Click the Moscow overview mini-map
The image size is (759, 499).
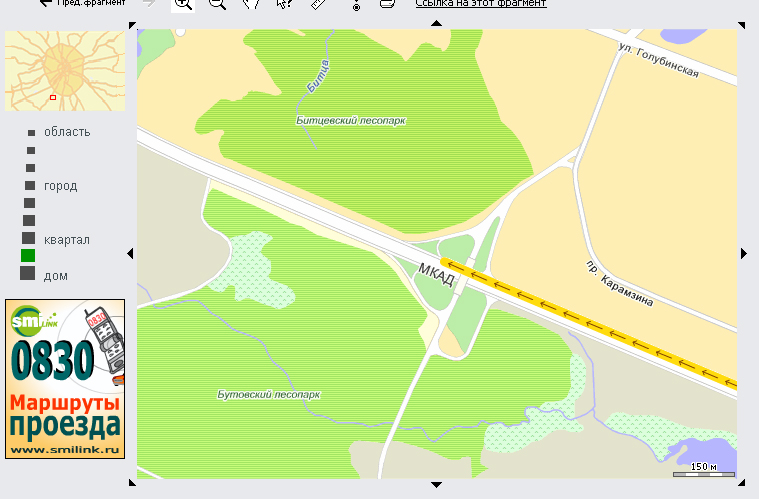pyautogui.click(x=65, y=71)
